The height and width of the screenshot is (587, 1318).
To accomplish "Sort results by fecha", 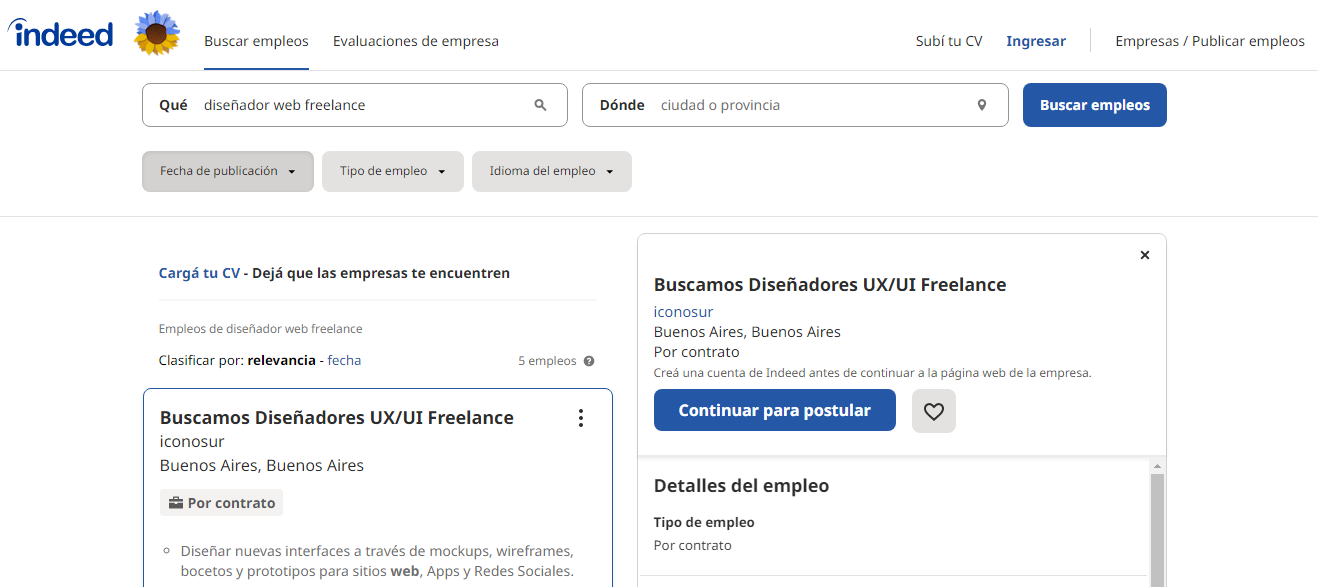I will [x=344, y=360].
